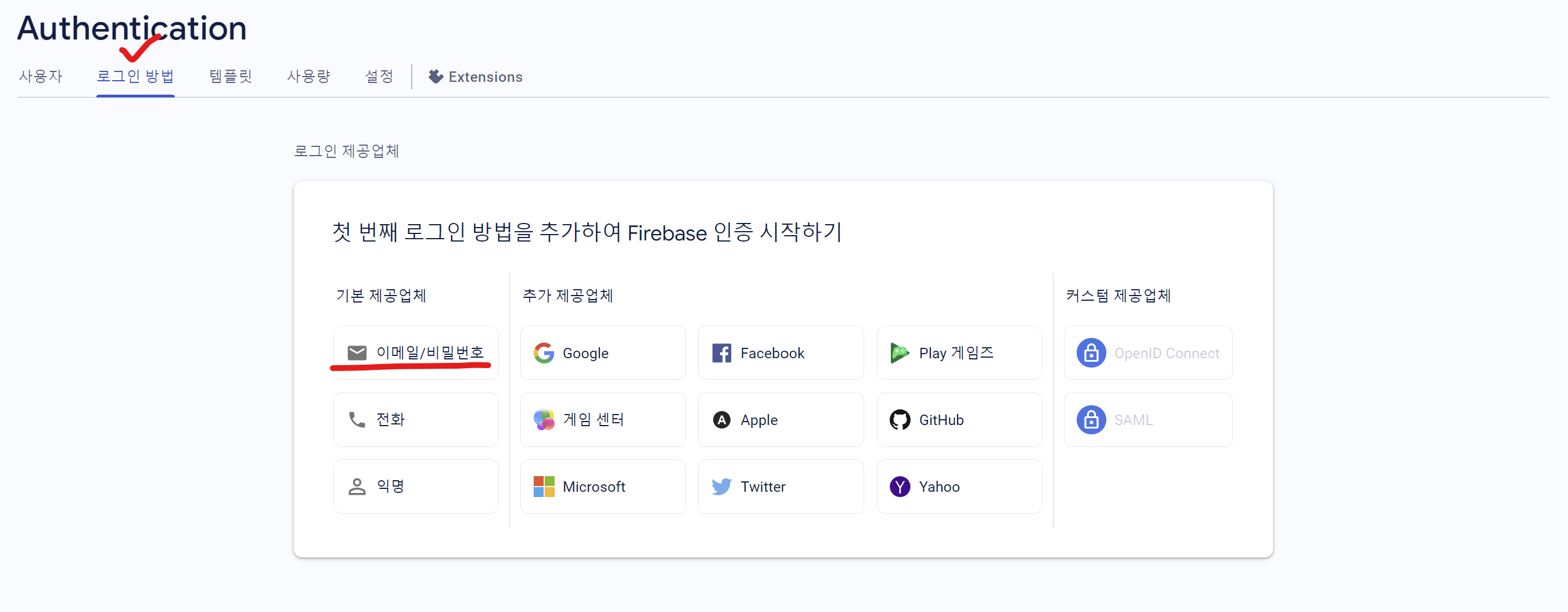Click the Game Center bubbles icon
1568x612 pixels.
pyautogui.click(x=544, y=420)
